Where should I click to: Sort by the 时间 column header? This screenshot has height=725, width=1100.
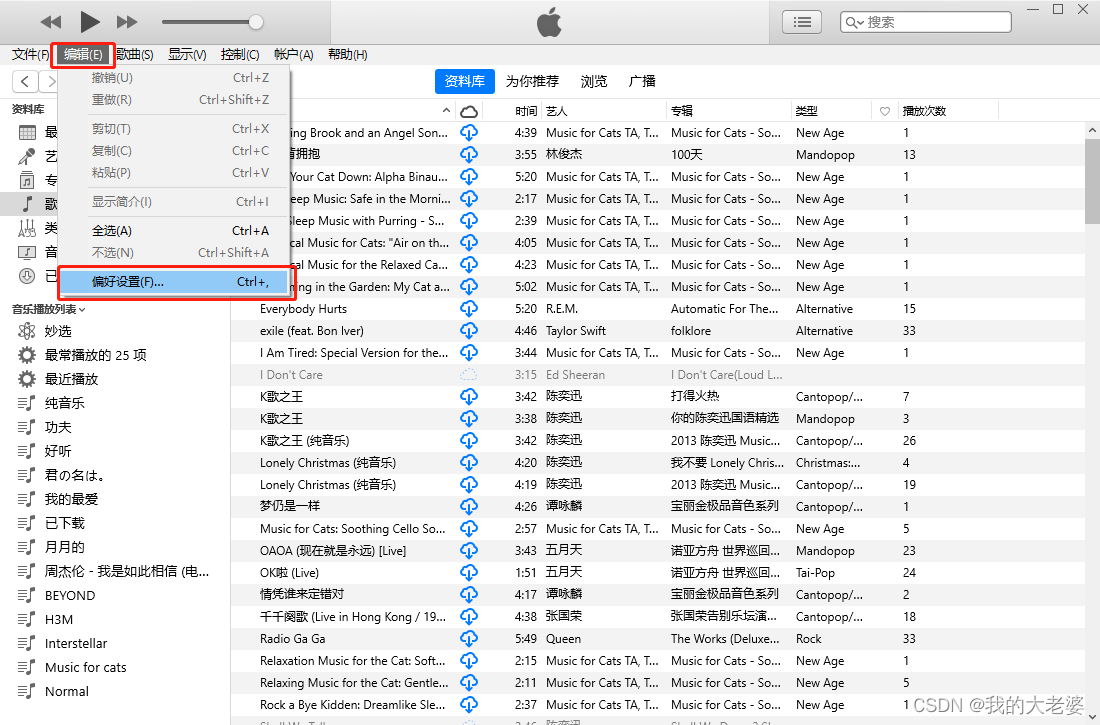[x=525, y=111]
